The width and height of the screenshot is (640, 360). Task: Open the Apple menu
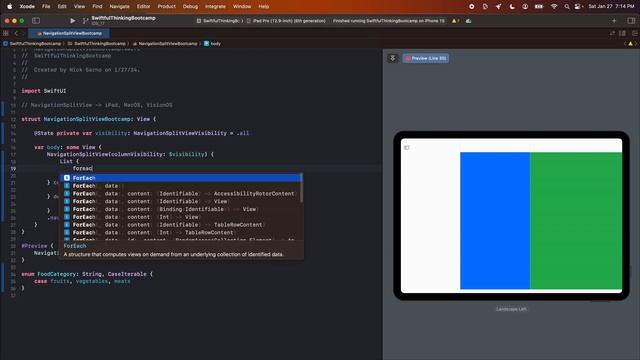pos(9,7)
